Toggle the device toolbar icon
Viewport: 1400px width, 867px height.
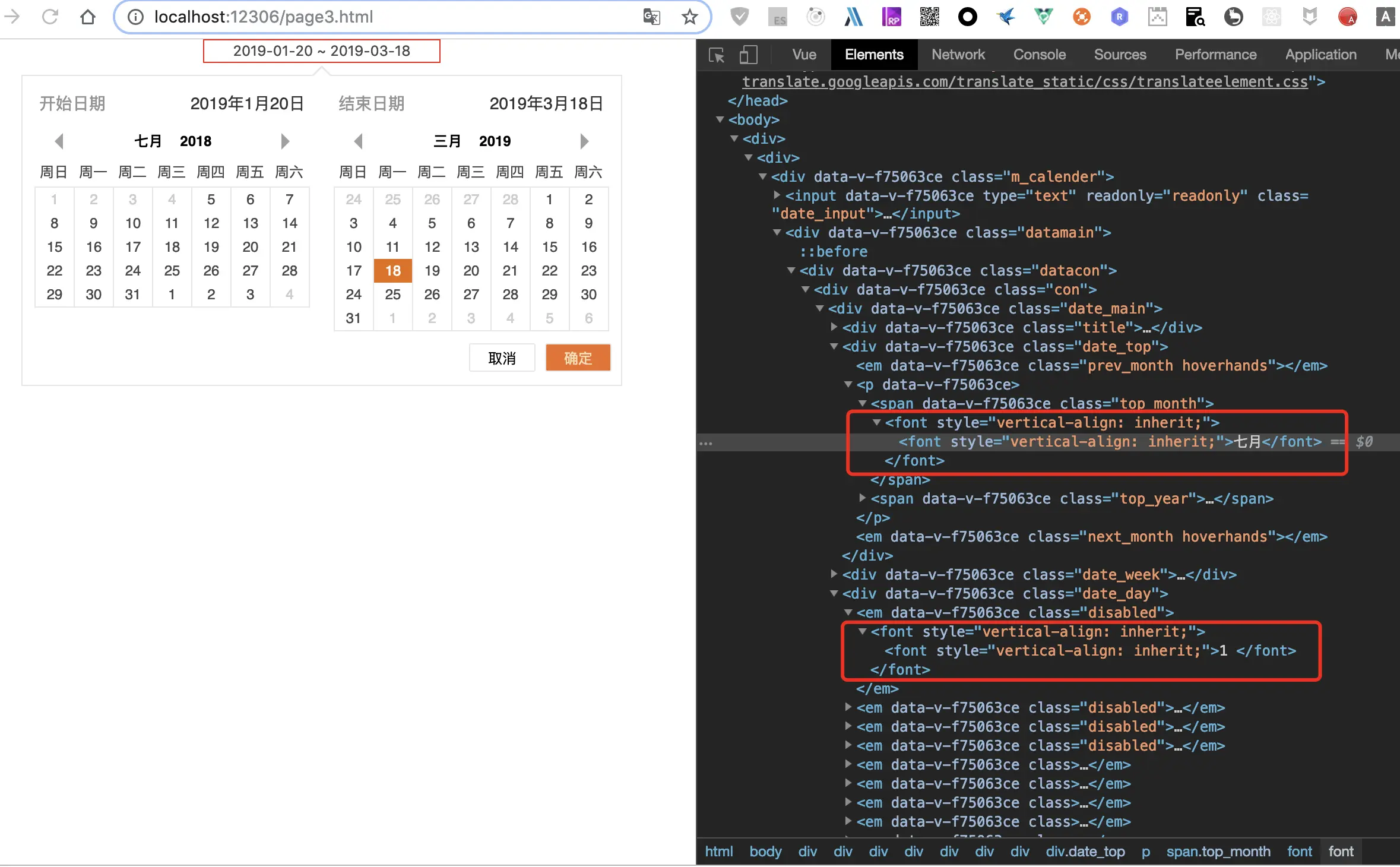coord(748,55)
